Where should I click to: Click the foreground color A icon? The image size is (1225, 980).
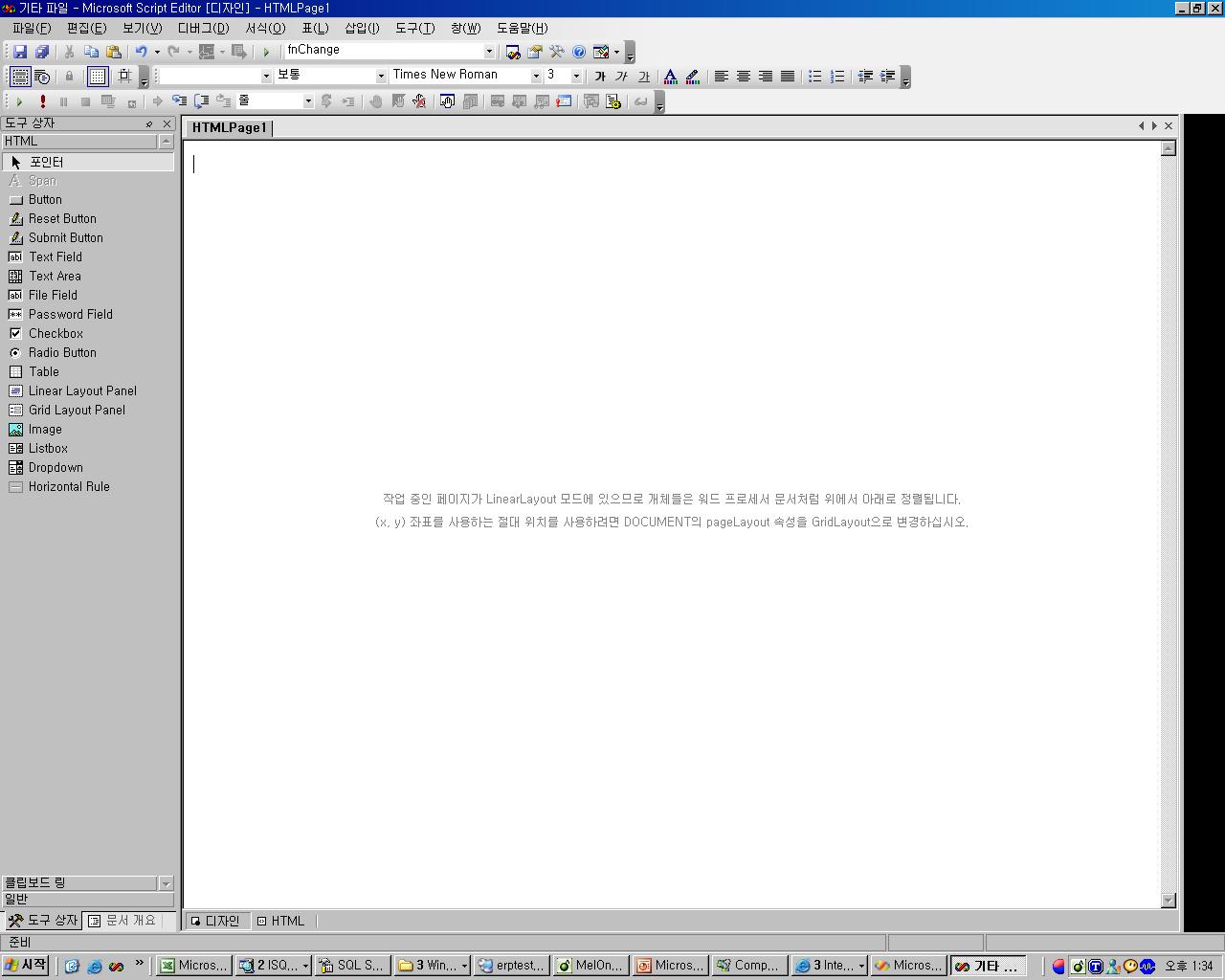[670, 77]
